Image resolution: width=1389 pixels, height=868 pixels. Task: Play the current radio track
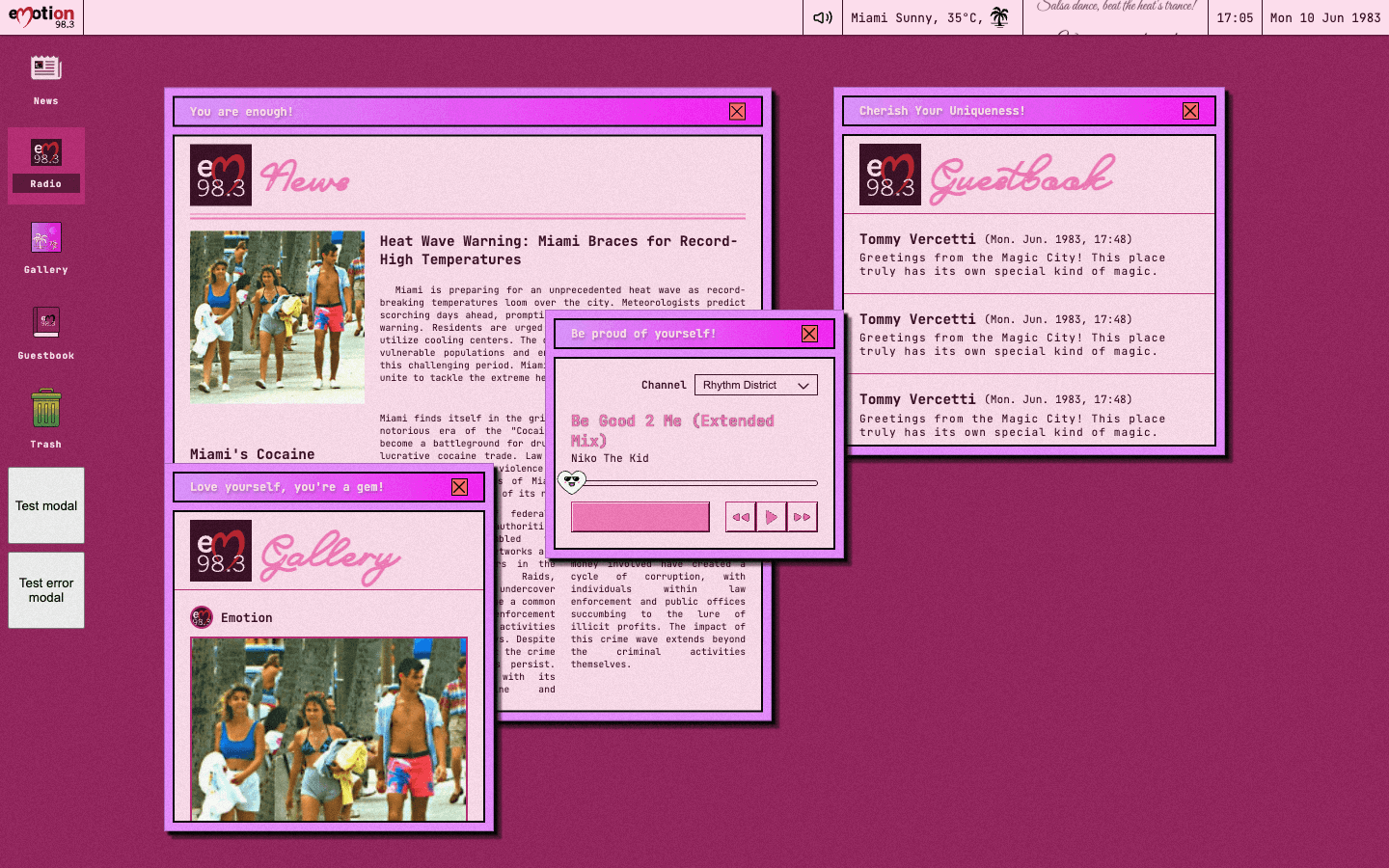pos(772,517)
